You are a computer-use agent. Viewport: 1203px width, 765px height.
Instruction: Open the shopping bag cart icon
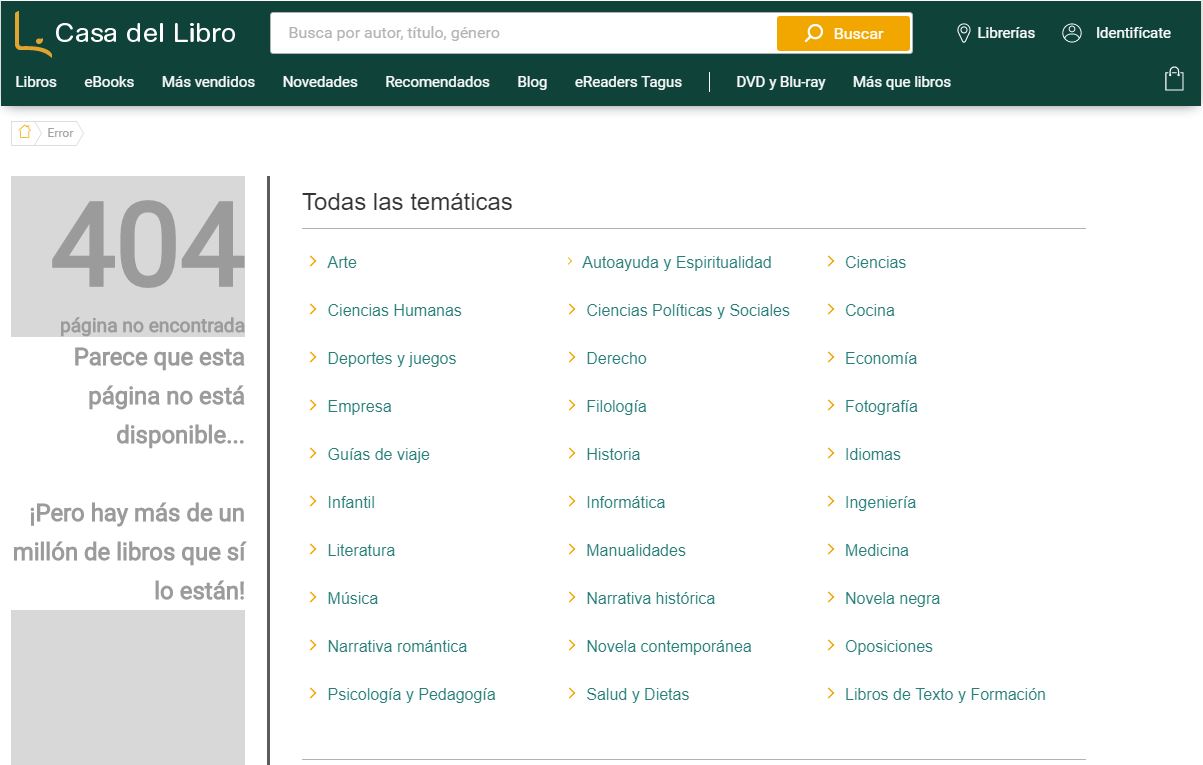(x=1174, y=80)
